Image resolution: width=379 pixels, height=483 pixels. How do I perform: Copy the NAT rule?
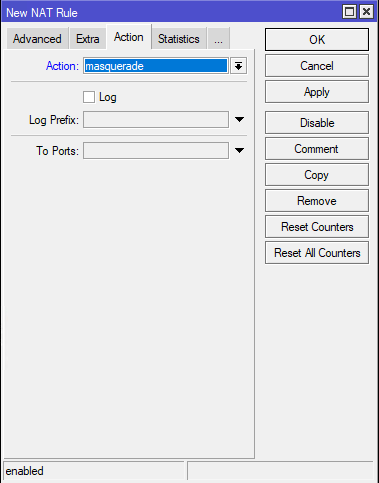coord(317,175)
